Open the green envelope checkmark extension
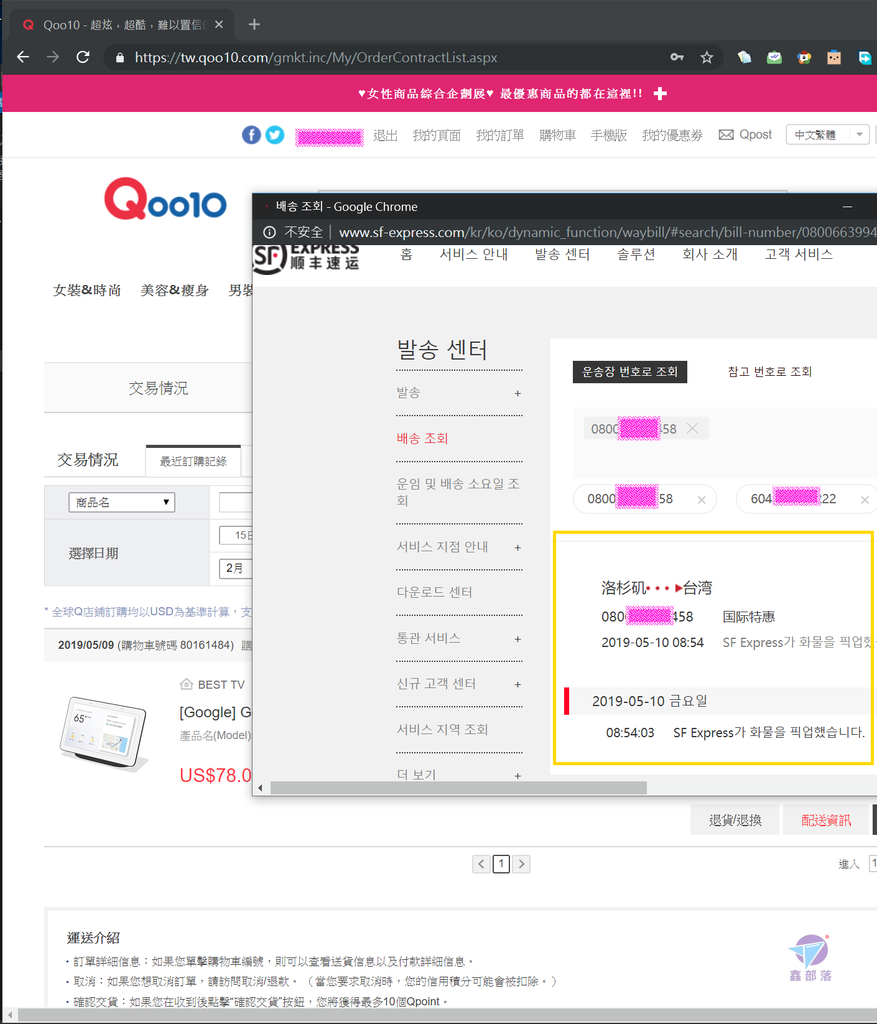Screen dimensions: 877x1024 point(774,57)
